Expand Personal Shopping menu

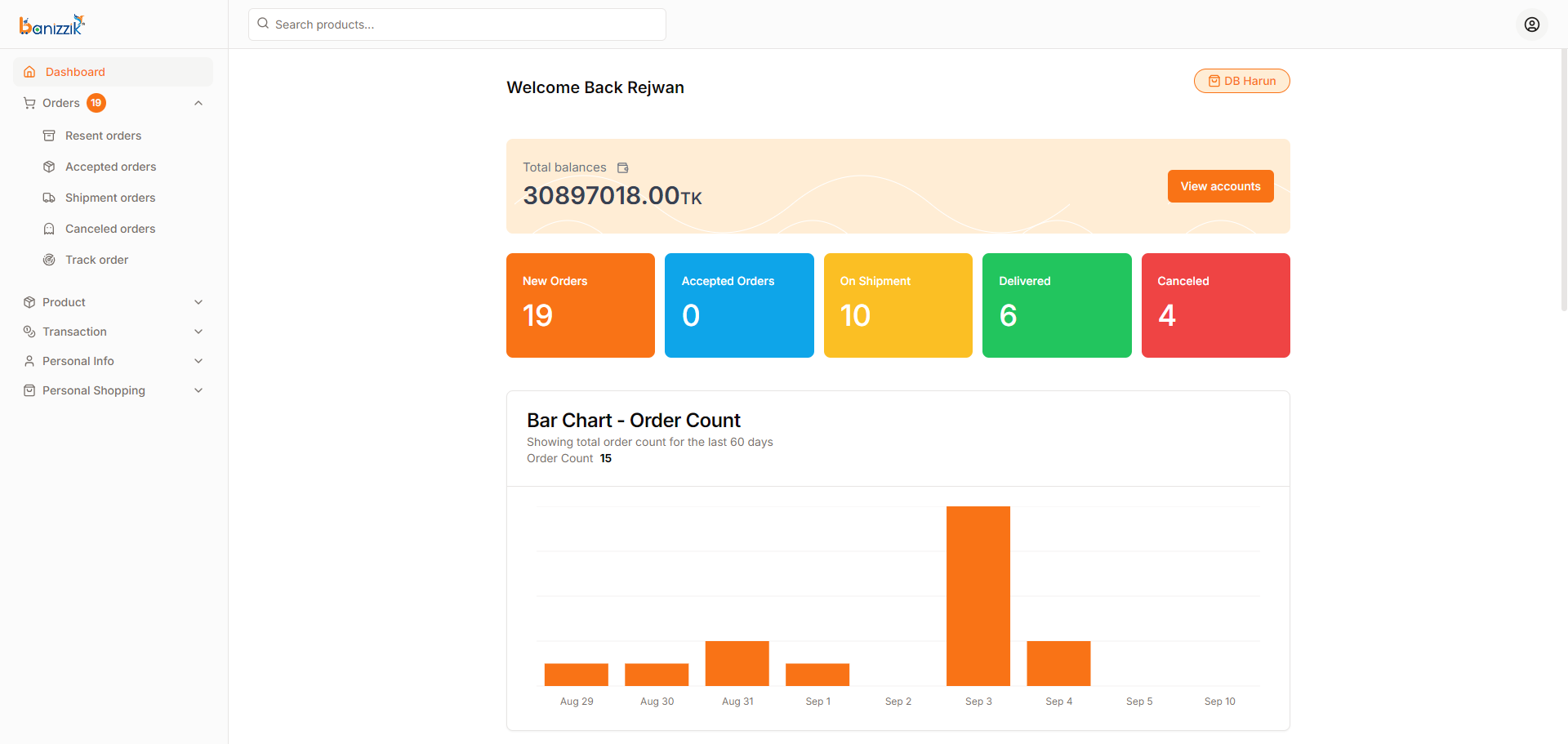(x=113, y=390)
